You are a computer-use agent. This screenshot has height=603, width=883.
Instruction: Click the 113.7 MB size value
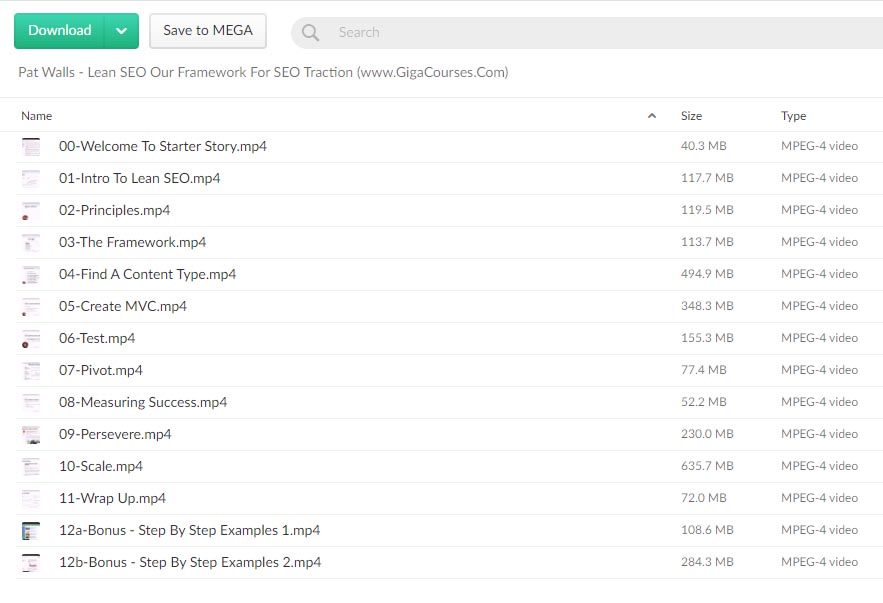pos(707,243)
